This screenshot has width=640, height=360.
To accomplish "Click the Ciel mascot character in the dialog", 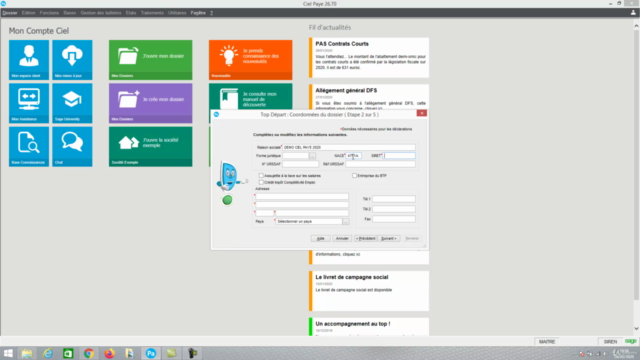I will (x=229, y=176).
